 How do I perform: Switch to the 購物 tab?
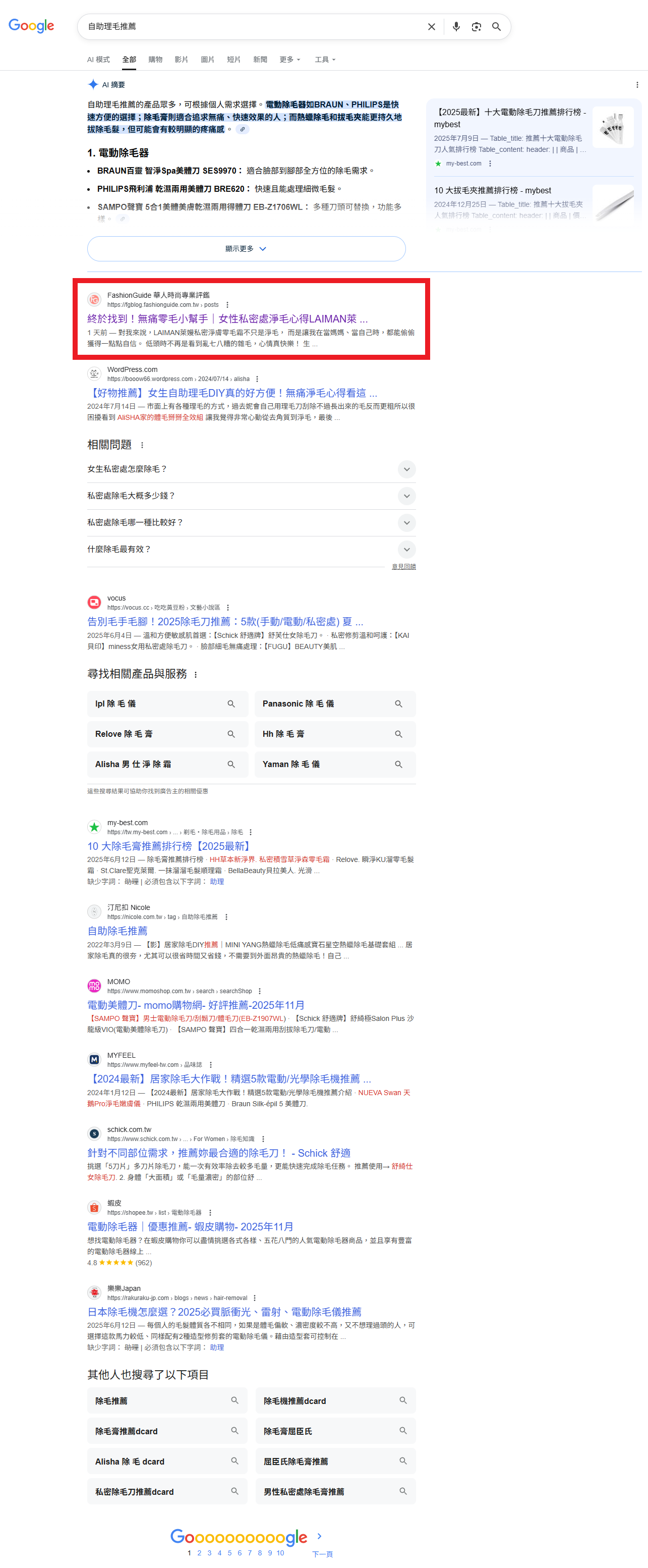pos(155,60)
